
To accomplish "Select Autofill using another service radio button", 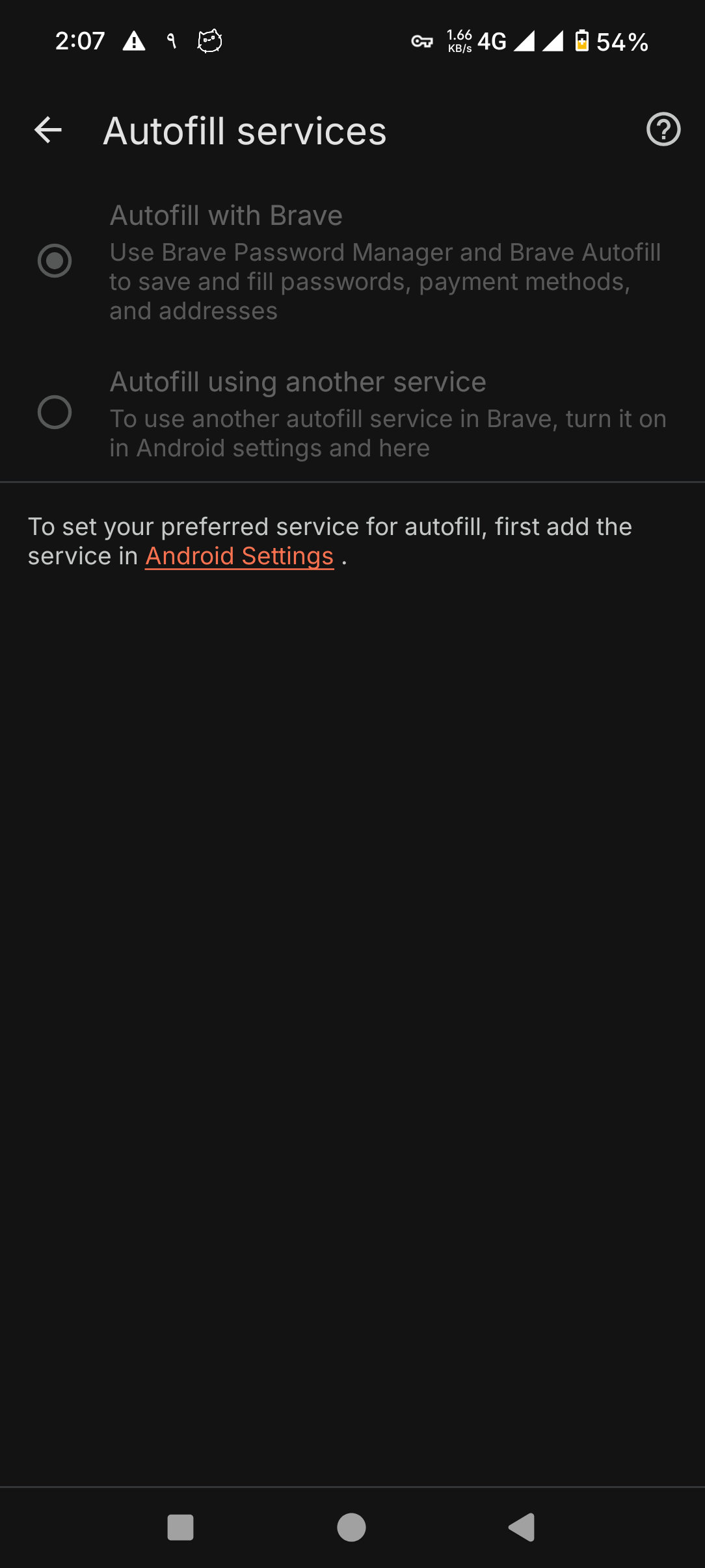I will (x=55, y=412).
